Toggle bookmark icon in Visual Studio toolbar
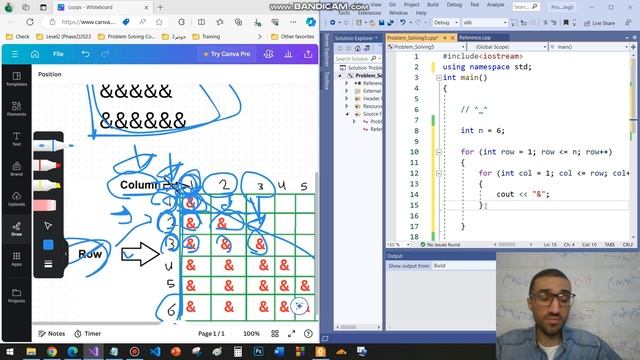The height and width of the screenshot is (360, 640). click(566, 22)
